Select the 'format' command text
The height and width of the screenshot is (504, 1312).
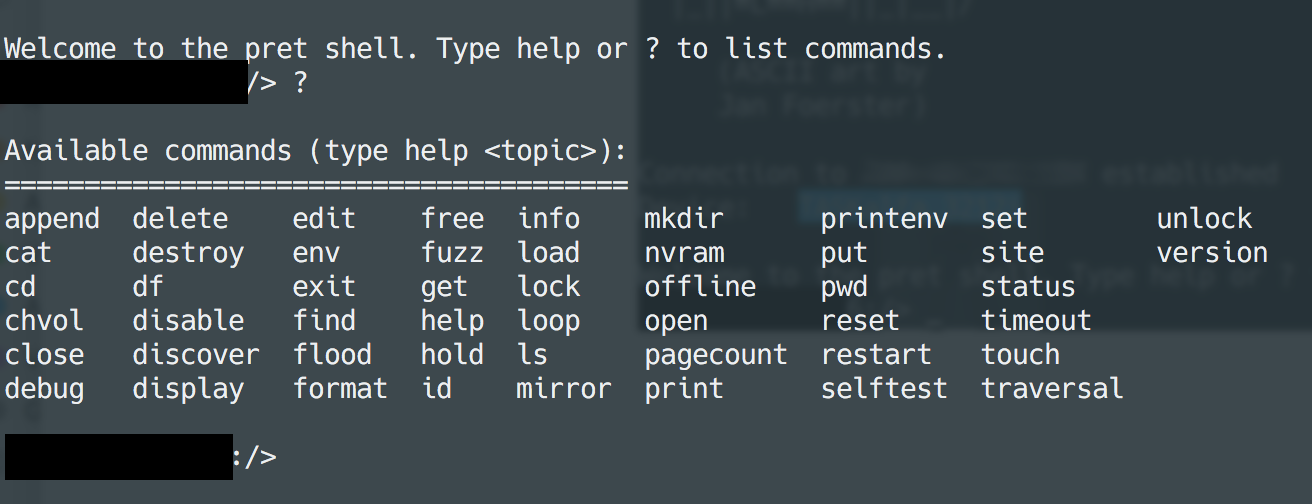[x=340, y=388]
